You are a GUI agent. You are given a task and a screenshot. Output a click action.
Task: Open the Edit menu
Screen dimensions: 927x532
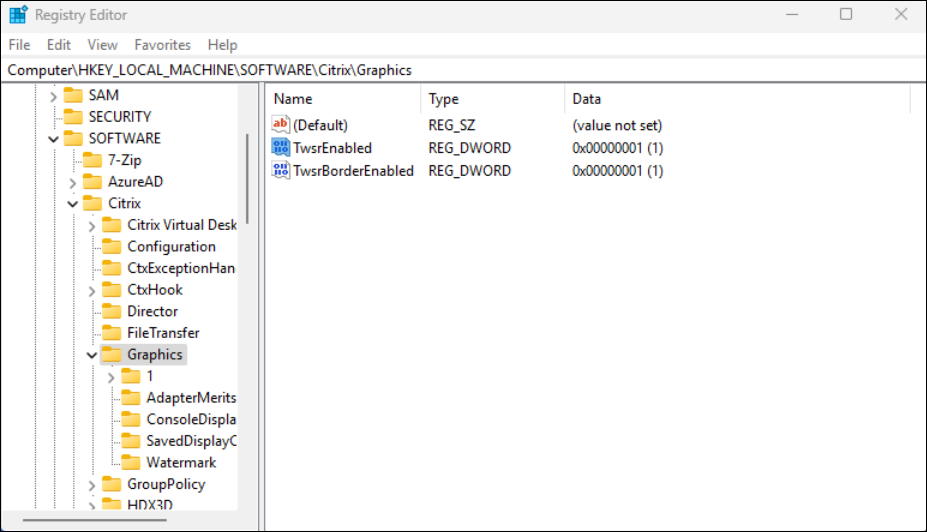(x=59, y=45)
